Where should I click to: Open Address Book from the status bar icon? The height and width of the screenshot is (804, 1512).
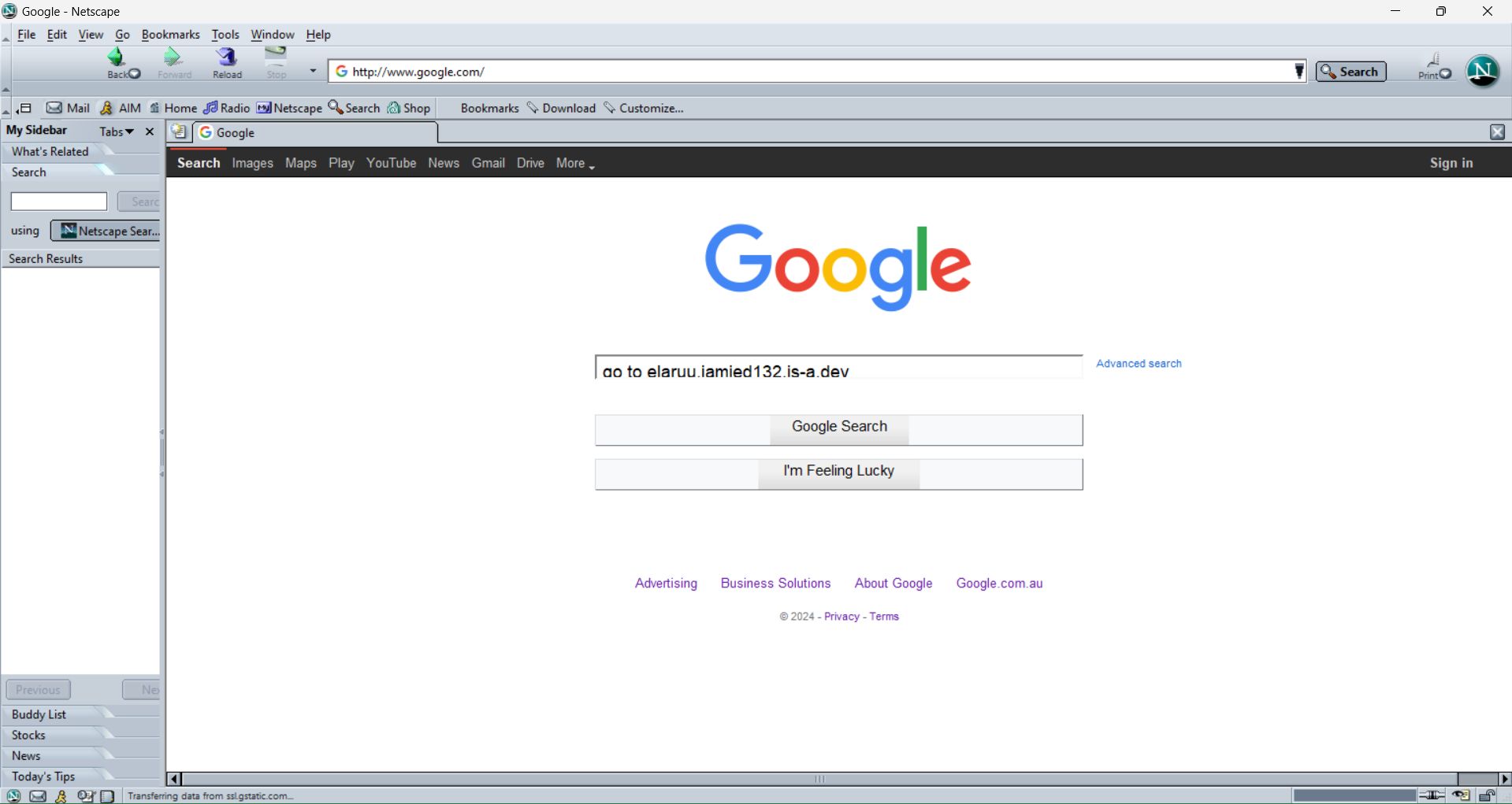tap(107, 796)
